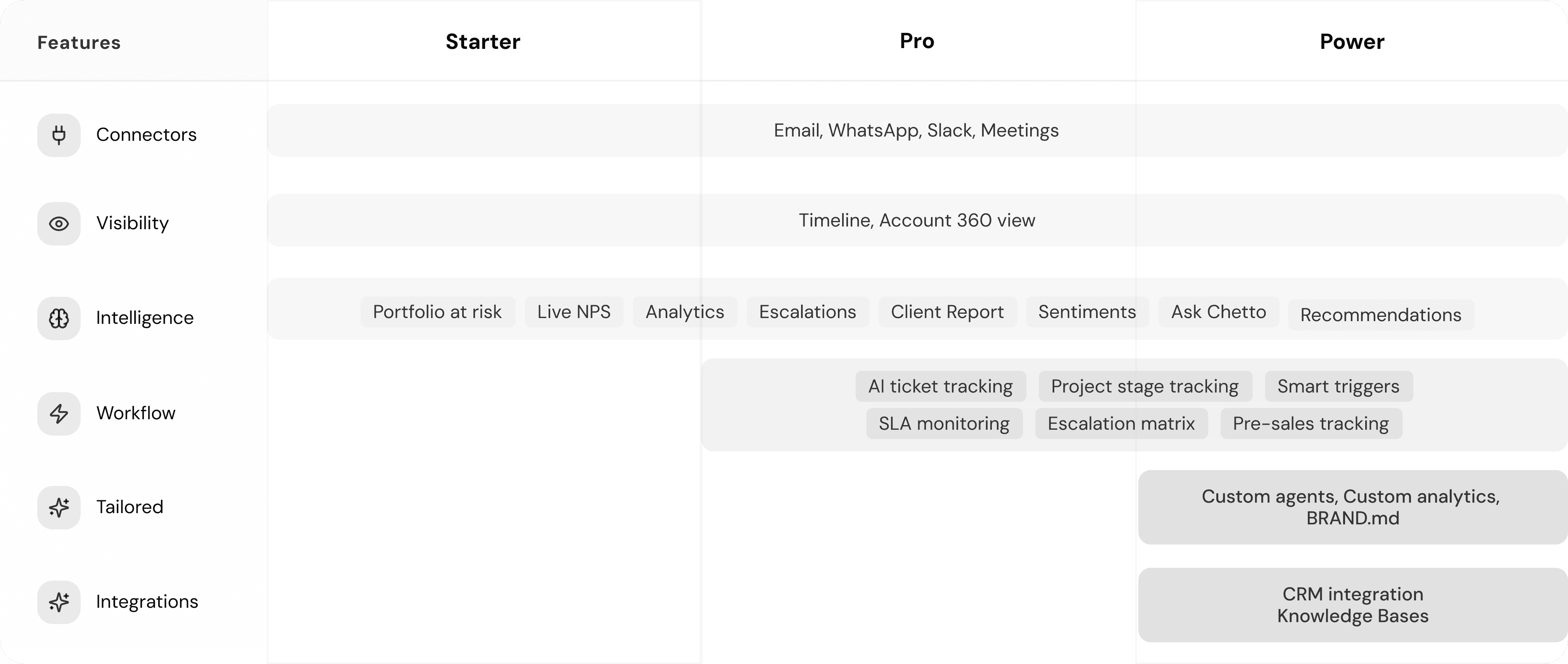Click the Escalation matrix chip
The width and height of the screenshot is (1568, 664).
[x=1121, y=423]
